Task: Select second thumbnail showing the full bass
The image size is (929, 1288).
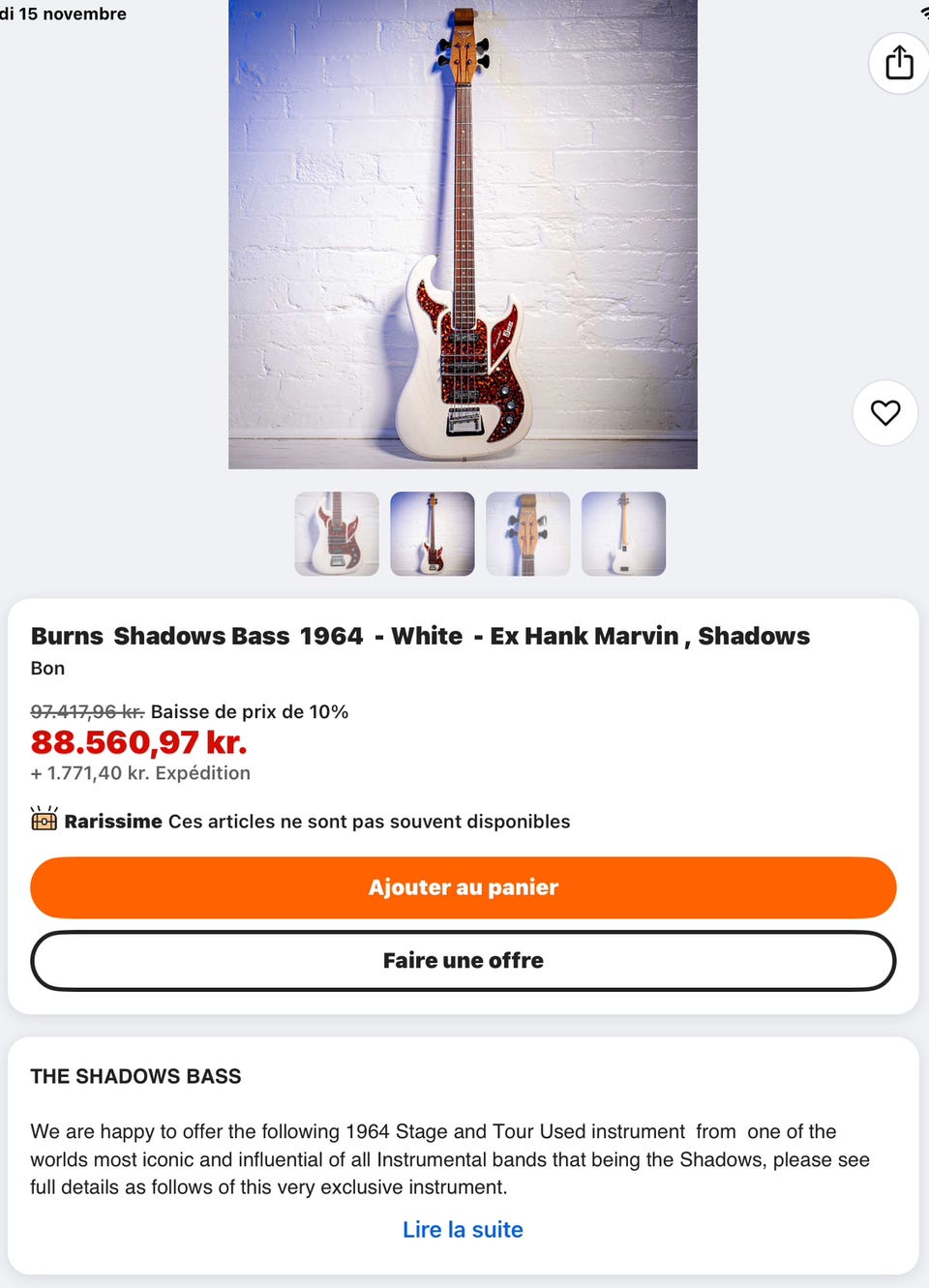Action: [433, 534]
